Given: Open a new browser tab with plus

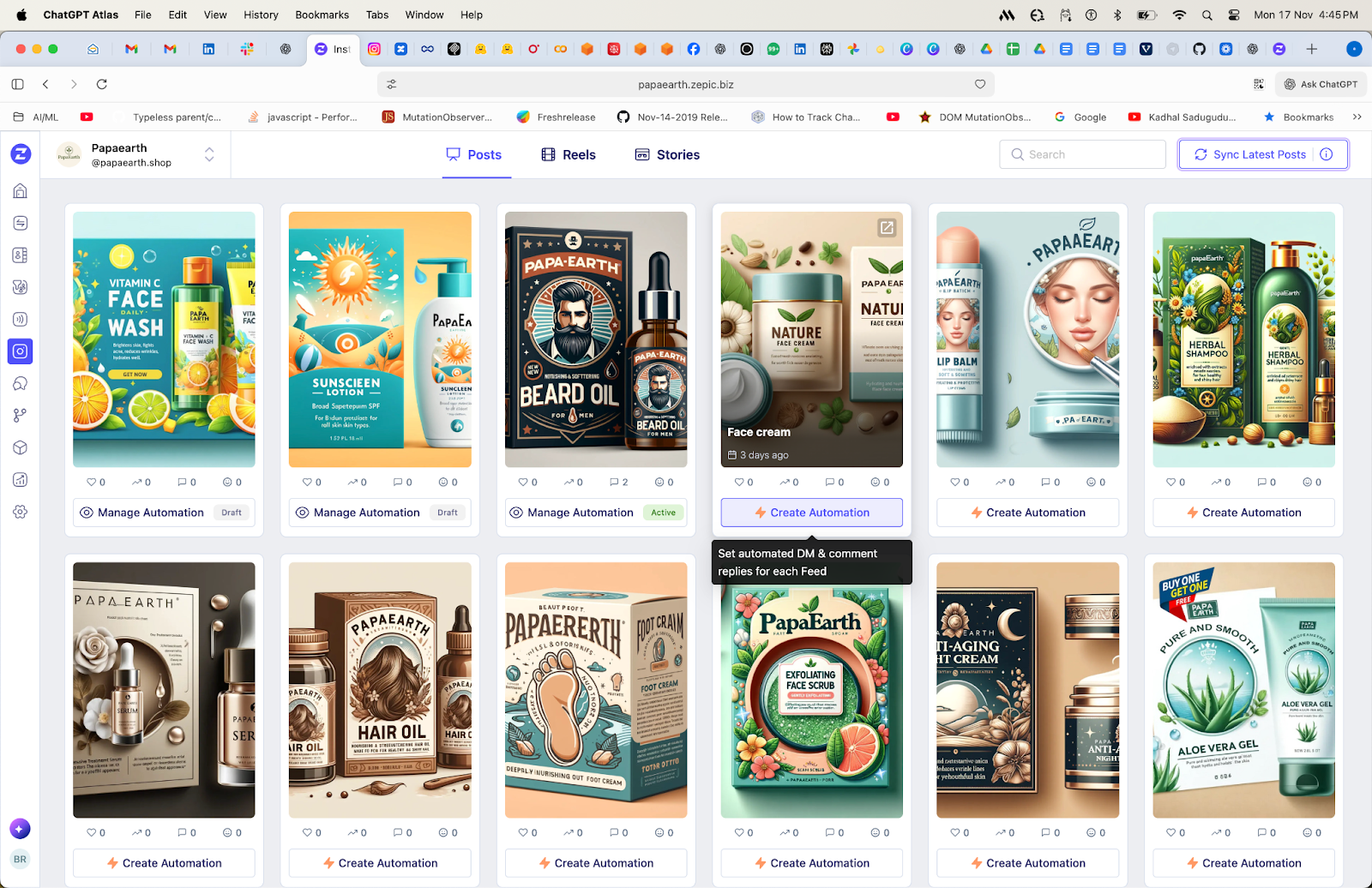Looking at the screenshot, I should 1312,49.
